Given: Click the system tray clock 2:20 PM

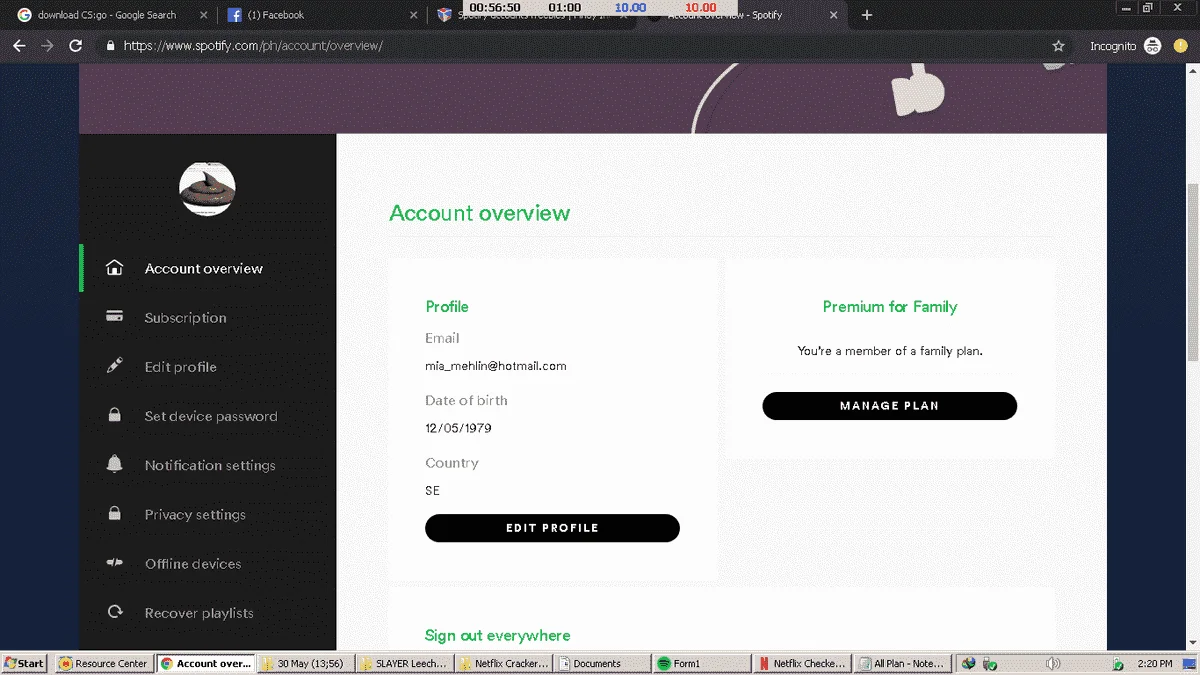Looking at the screenshot, I should click(1156, 663).
